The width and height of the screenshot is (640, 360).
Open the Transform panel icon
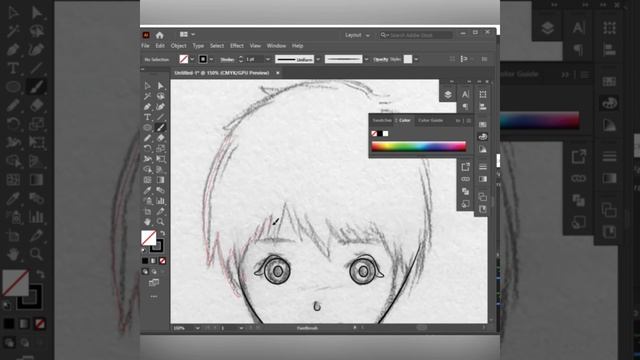(x=483, y=94)
